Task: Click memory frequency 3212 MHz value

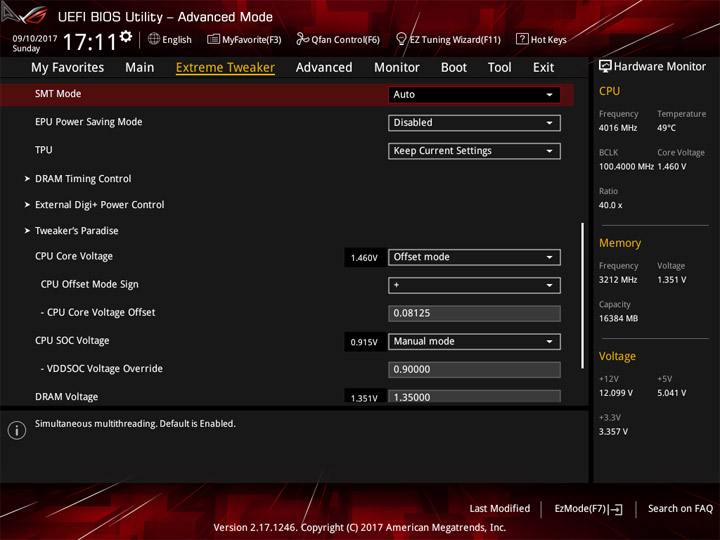Action: [618, 280]
